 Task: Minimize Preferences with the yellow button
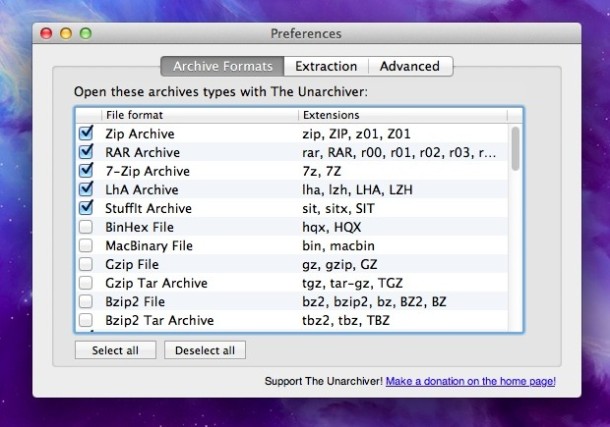pyautogui.click(x=66, y=33)
